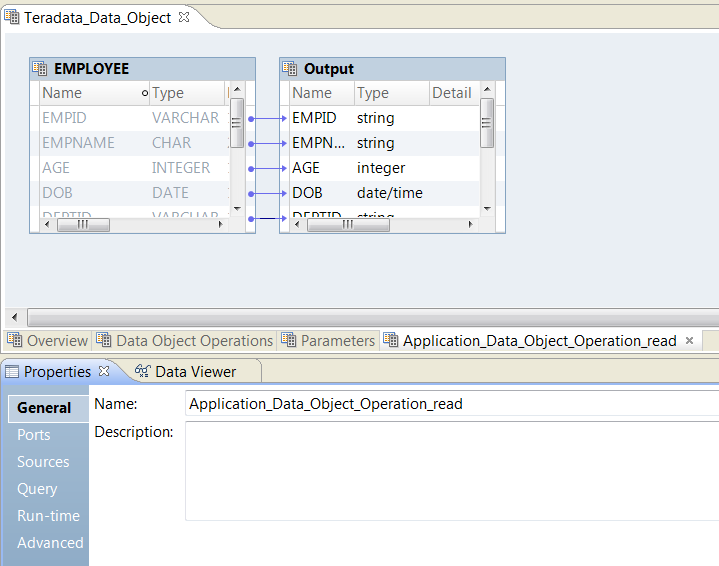Click the Properties view icon

12,372
